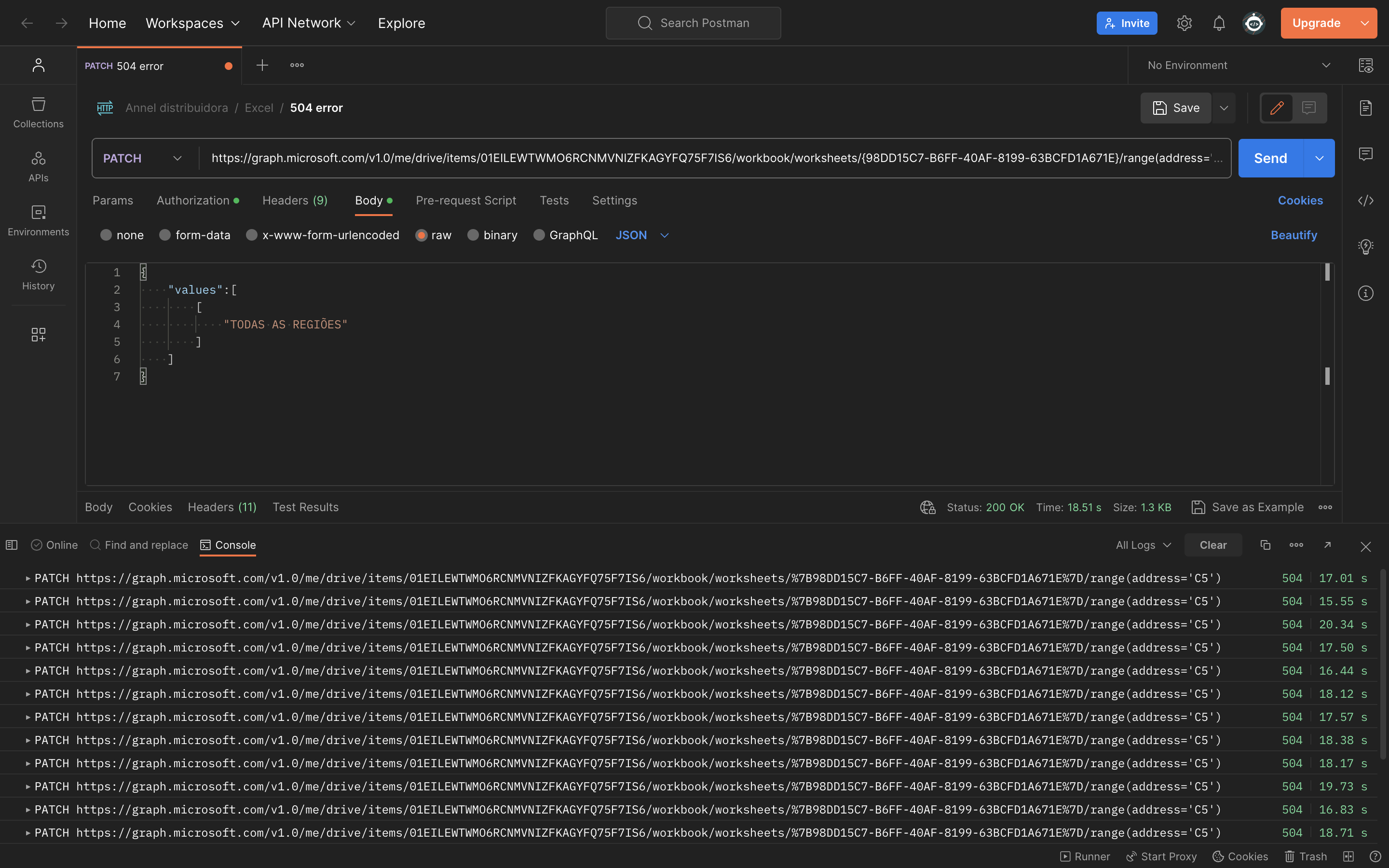This screenshot has width=1389, height=868.
Task: Open the settings gear icon
Action: click(x=1184, y=23)
